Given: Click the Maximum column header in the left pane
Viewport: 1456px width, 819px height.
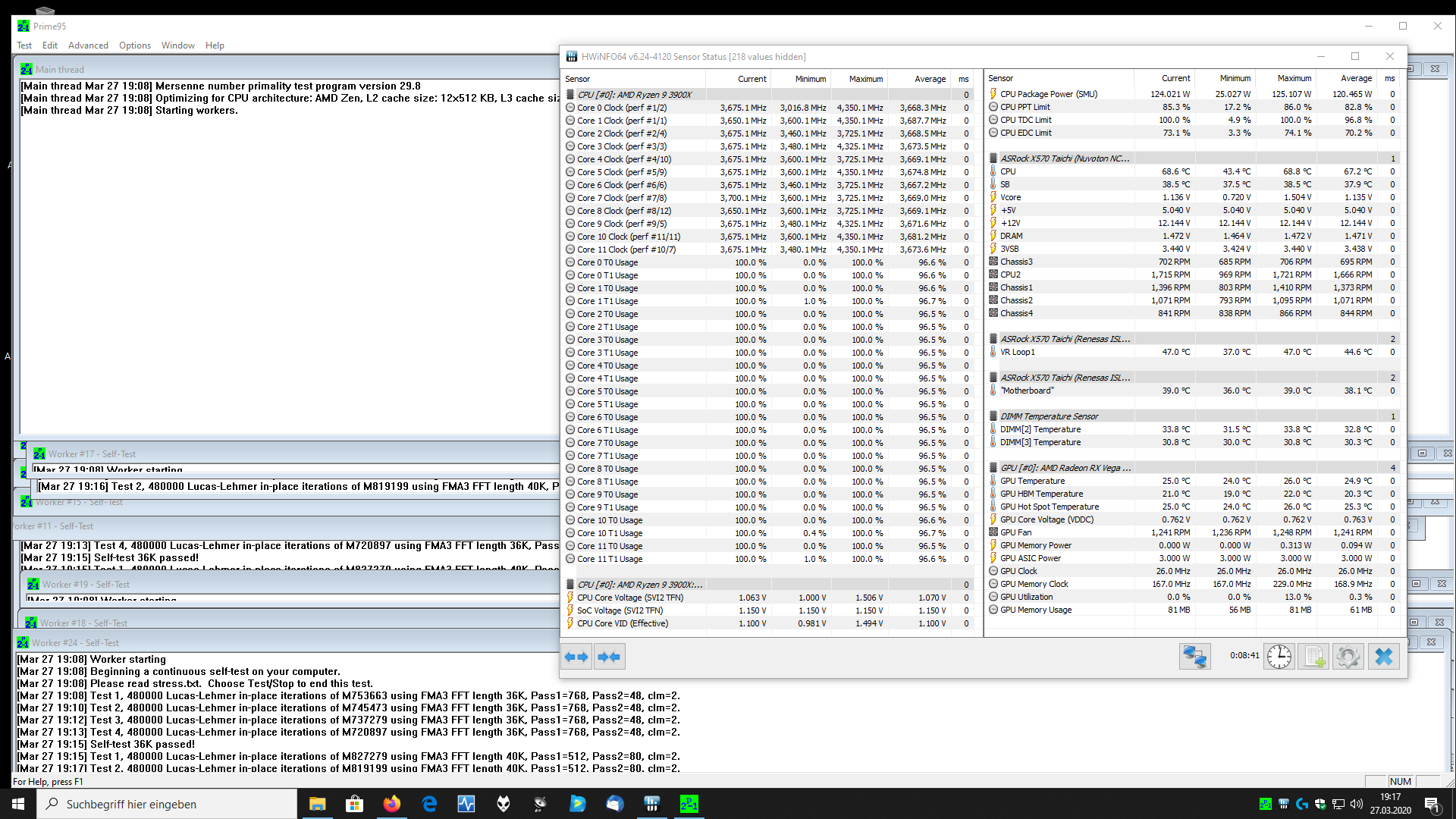Looking at the screenshot, I should (865, 79).
